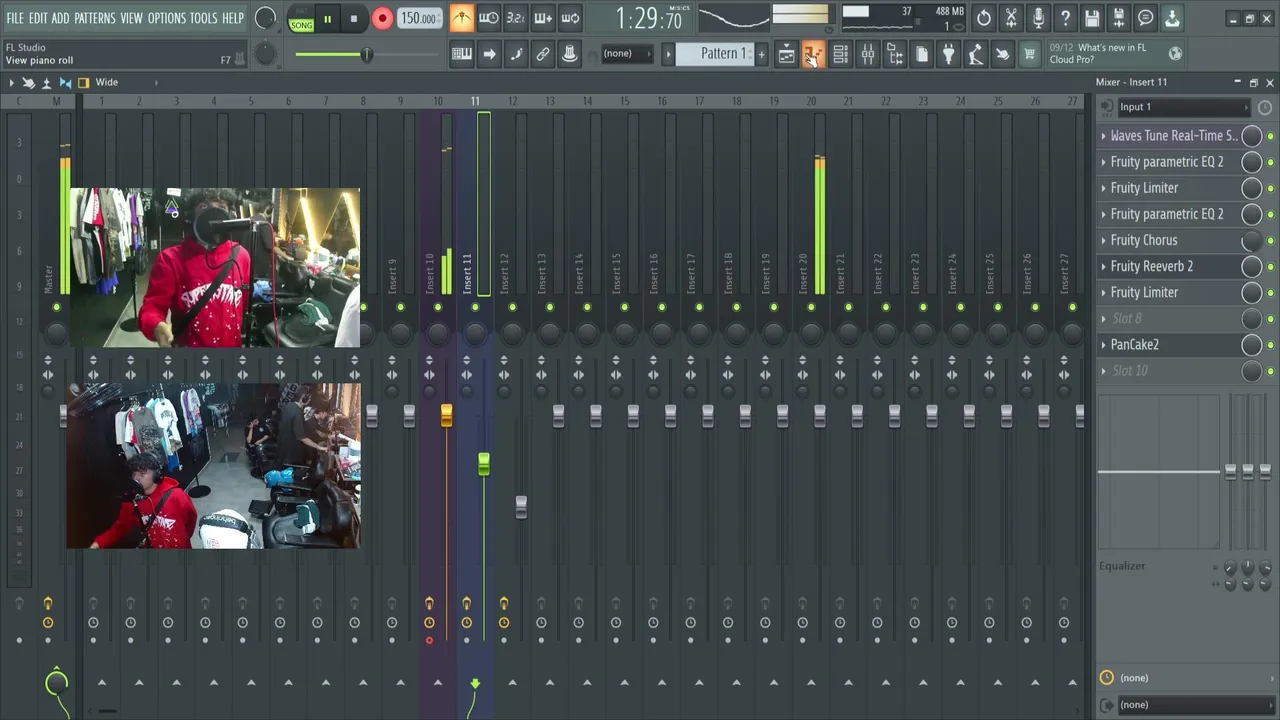
Task: Enable typing keyboard to piano icon
Action: (462, 54)
